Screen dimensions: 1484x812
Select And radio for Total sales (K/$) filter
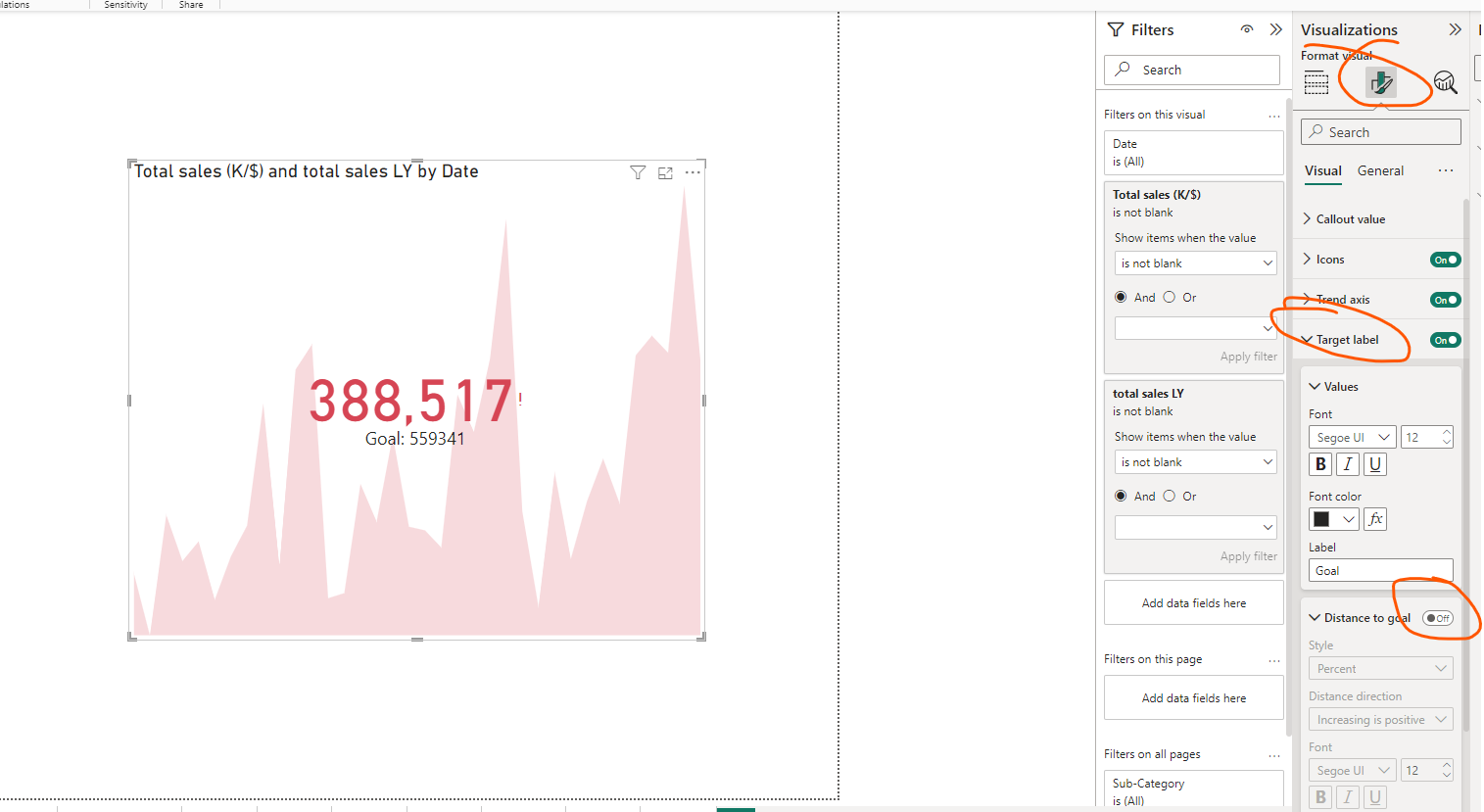point(1121,297)
